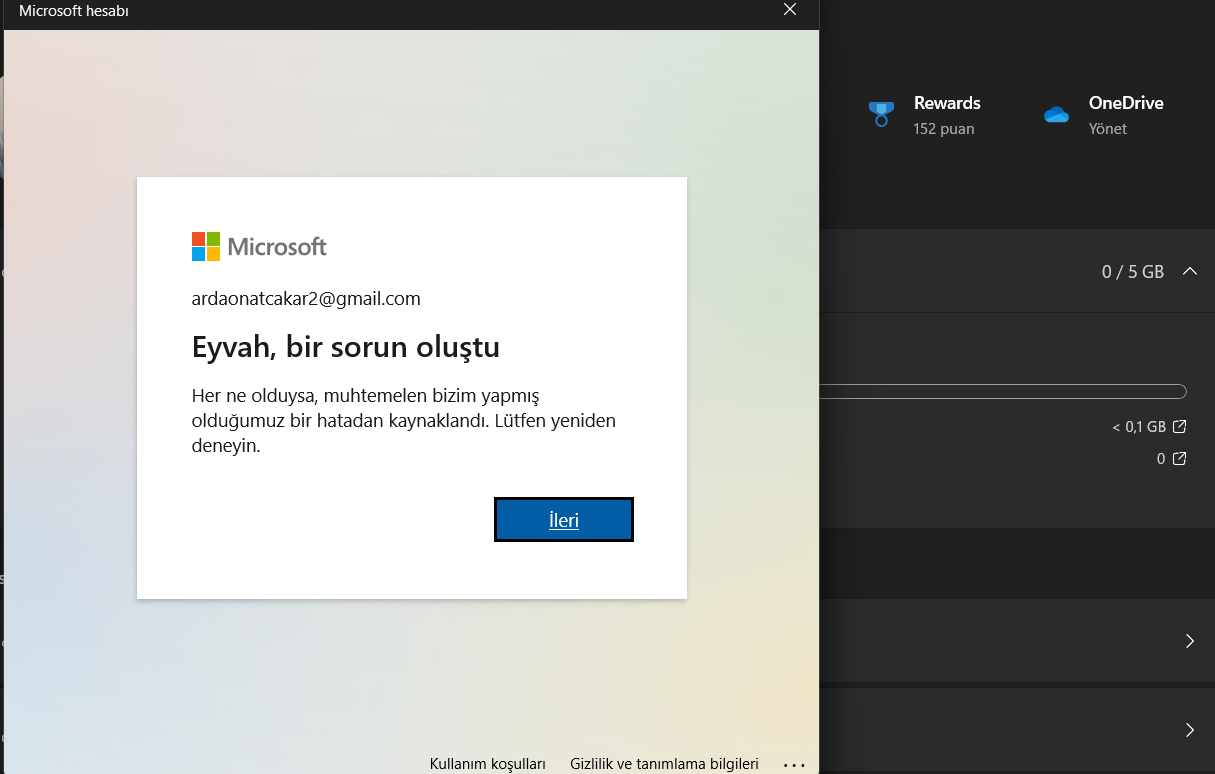
Task: Open external link next to 0 value
Action: pyautogui.click(x=1179, y=459)
